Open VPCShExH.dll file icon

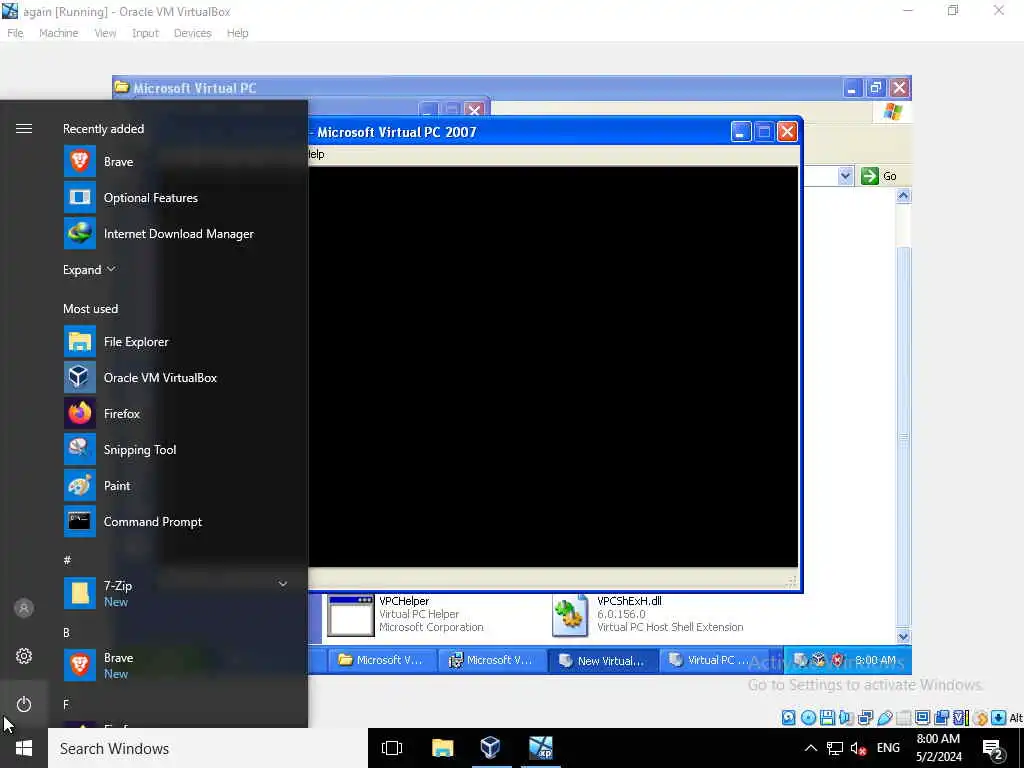click(570, 615)
